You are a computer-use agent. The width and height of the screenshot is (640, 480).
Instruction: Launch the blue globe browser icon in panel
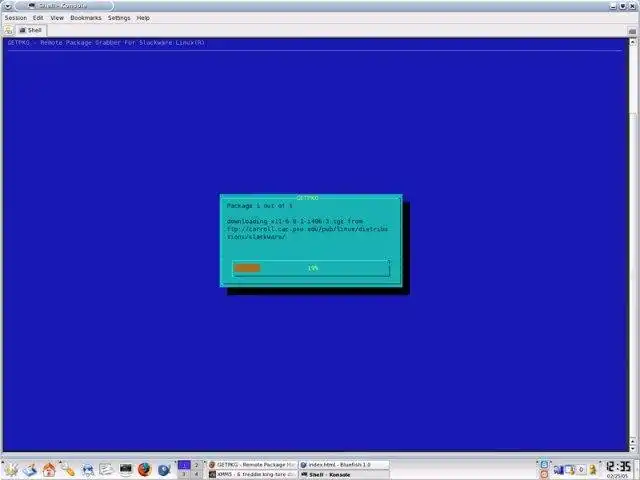coord(164,470)
